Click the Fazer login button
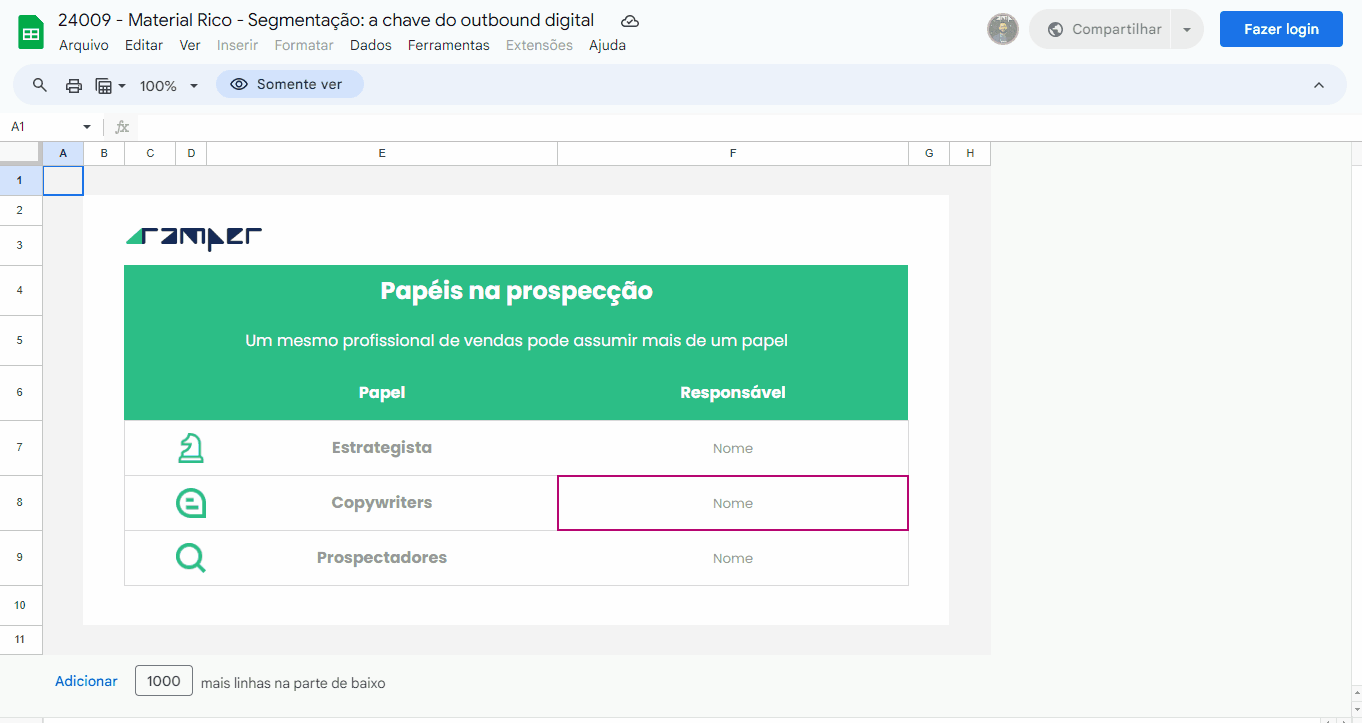The width and height of the screenshot is (1362, 723). tap(1280, 29)
